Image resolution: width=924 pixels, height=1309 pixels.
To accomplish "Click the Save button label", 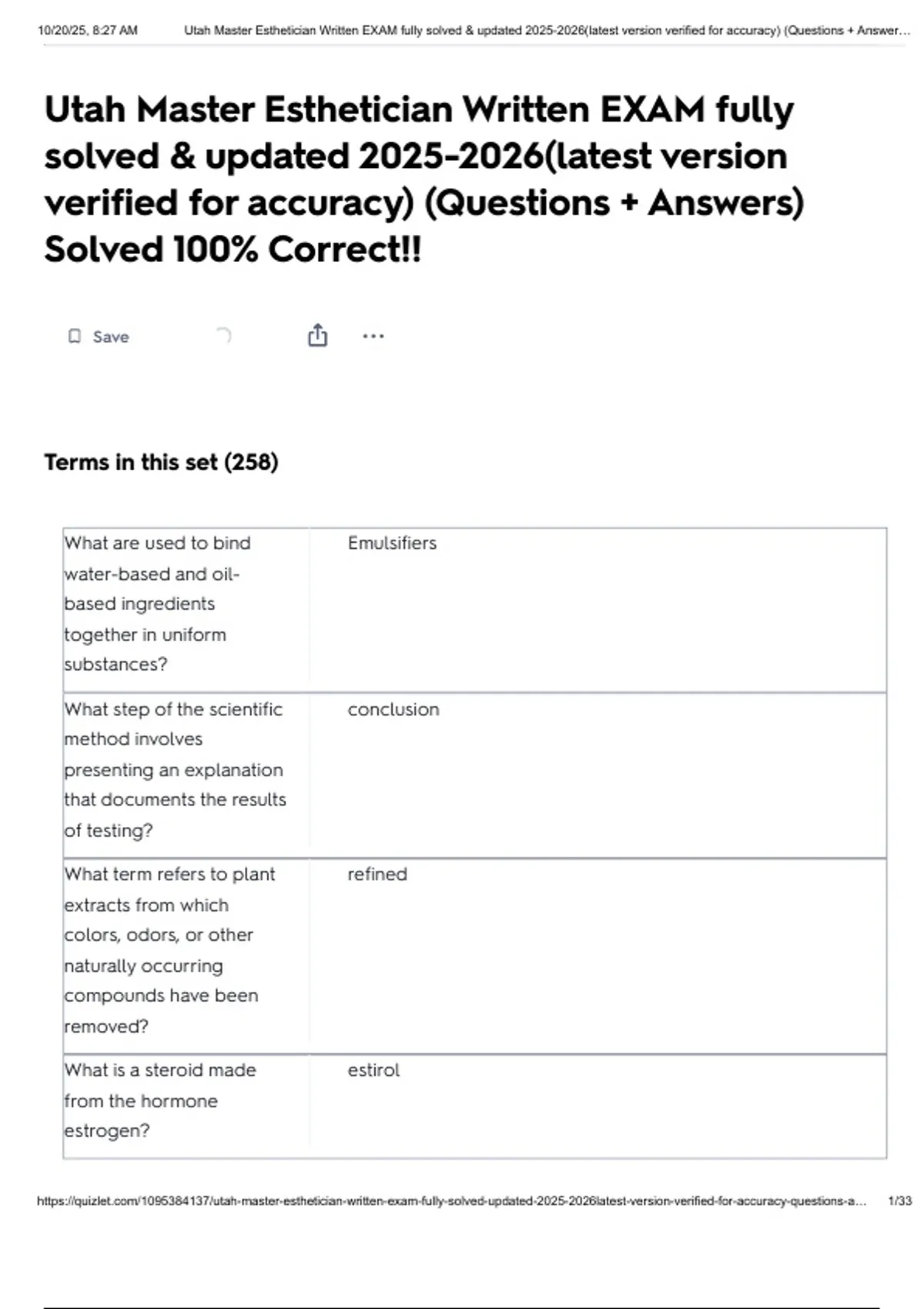I will (x=111, y=336).
